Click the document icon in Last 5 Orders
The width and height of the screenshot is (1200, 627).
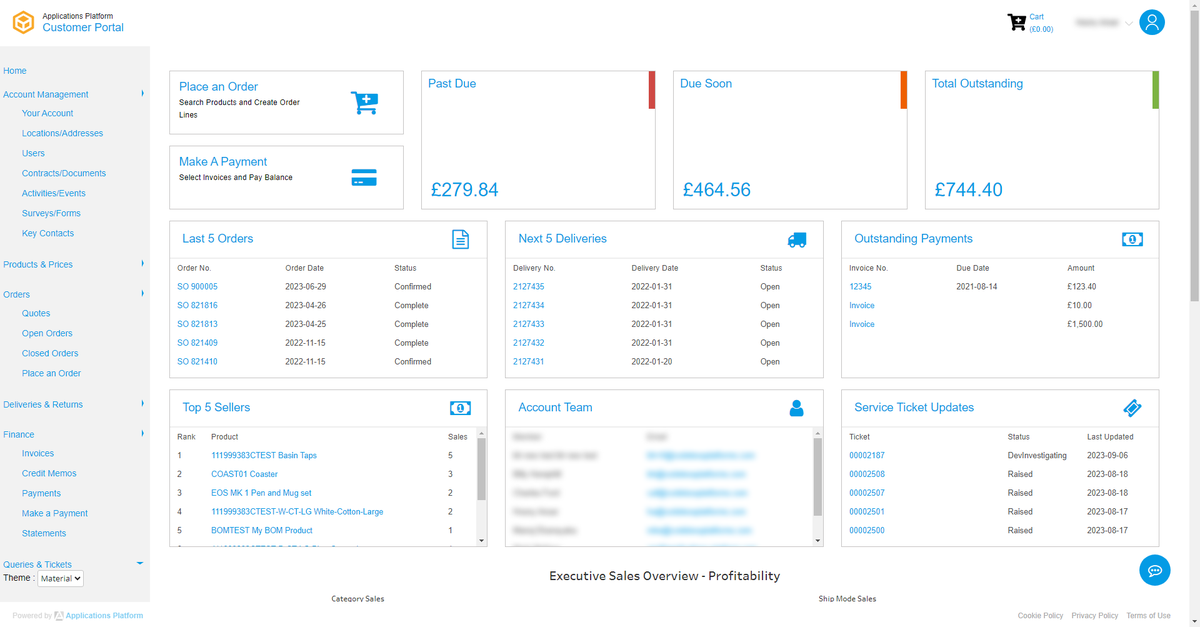[x=460, y=239]
